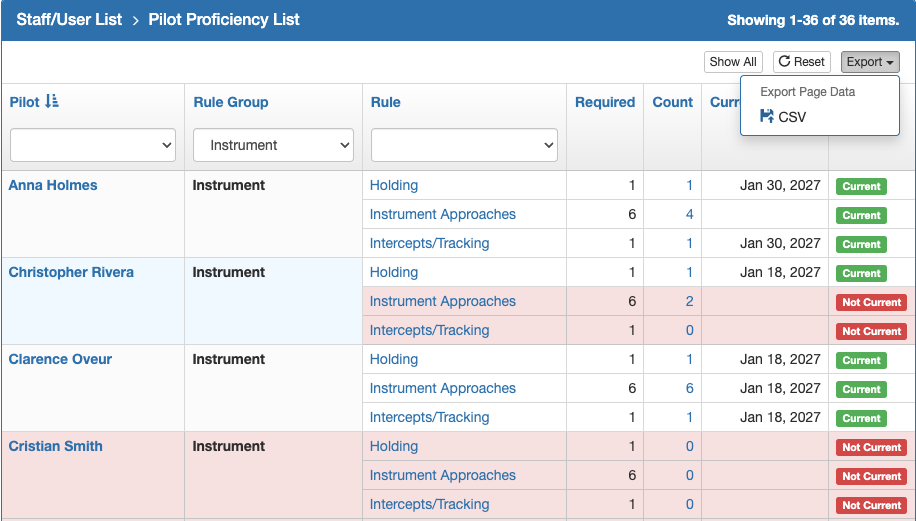Click Christopher Rivera's Holding rule

click(394, 272)
